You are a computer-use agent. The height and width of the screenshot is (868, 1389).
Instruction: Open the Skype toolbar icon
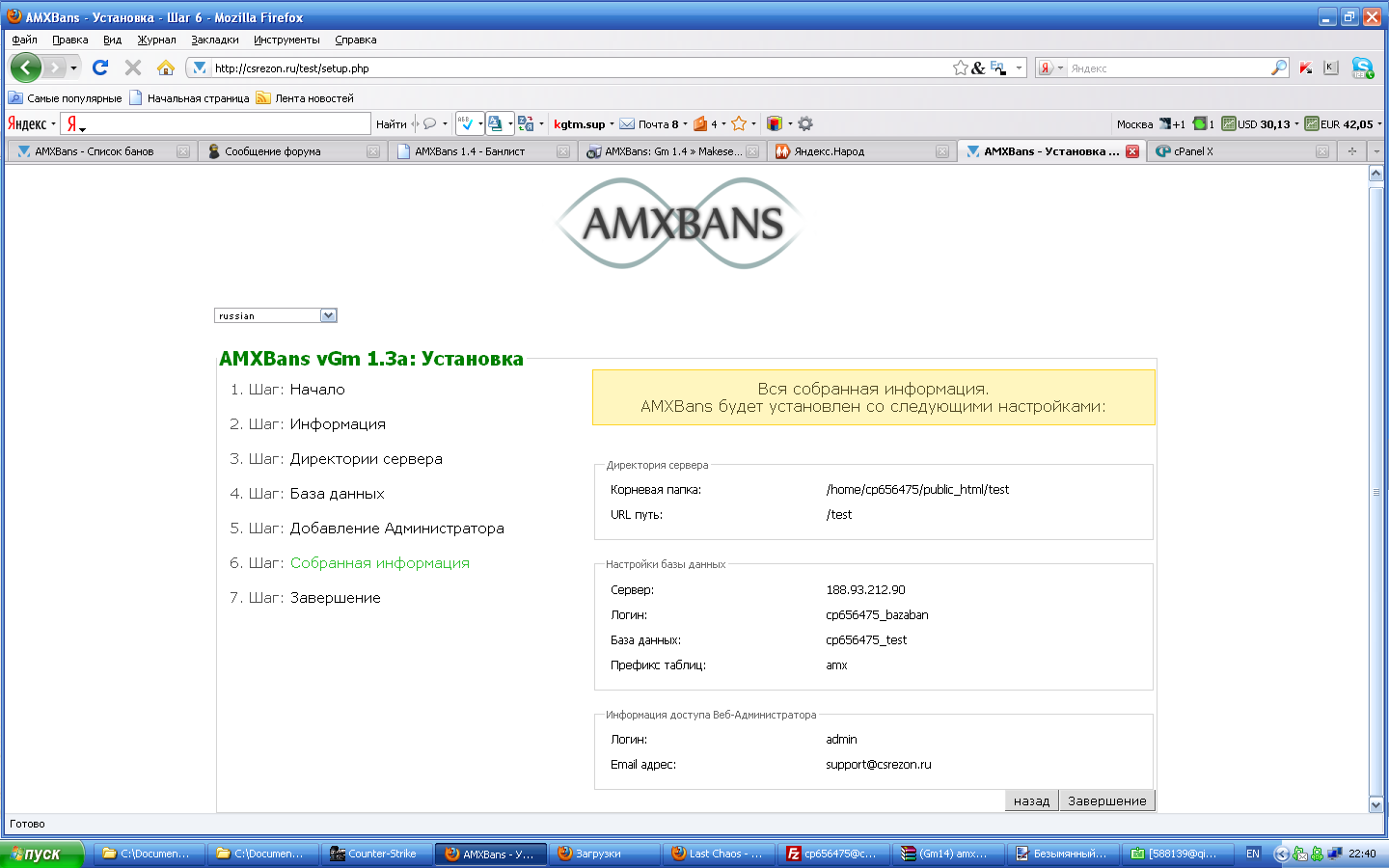[x=1363, y=68]
